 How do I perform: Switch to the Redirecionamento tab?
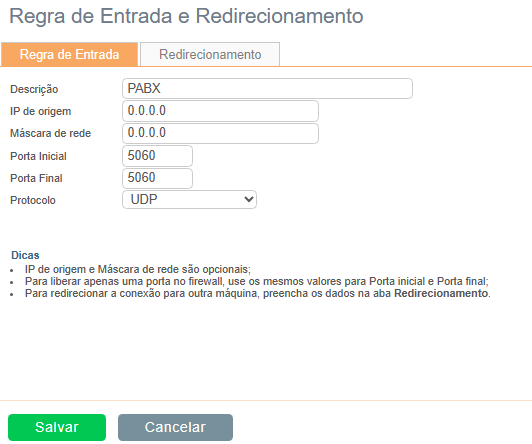click(210, 54)
